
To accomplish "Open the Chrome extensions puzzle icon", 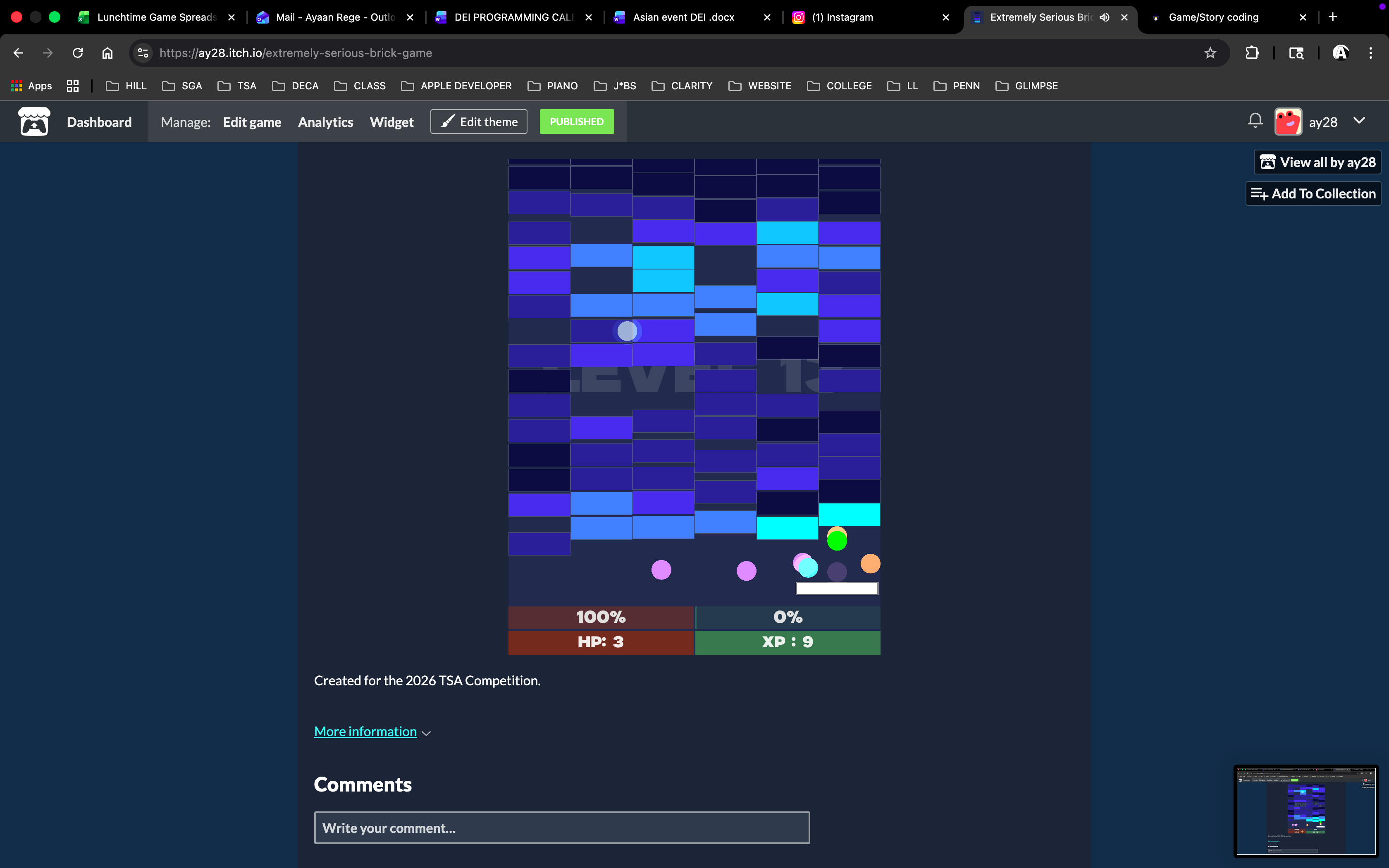I will (1252, 53).
